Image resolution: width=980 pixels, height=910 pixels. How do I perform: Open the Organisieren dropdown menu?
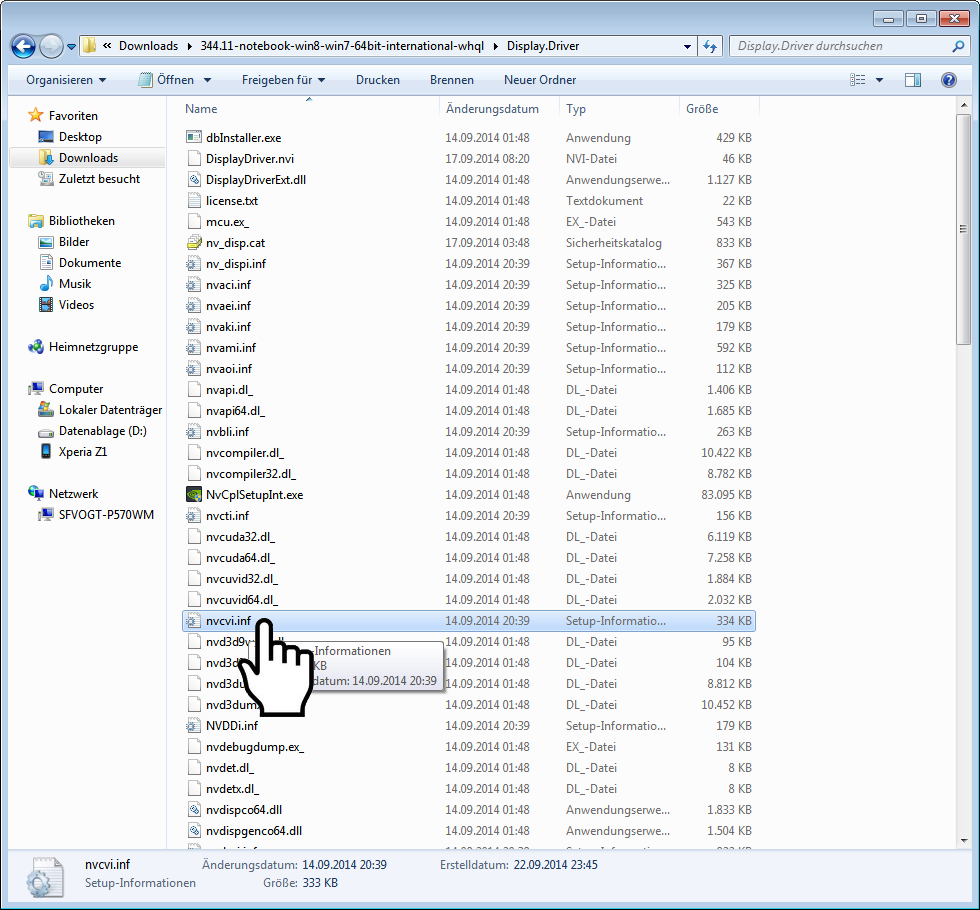click(x=66, y=80)
